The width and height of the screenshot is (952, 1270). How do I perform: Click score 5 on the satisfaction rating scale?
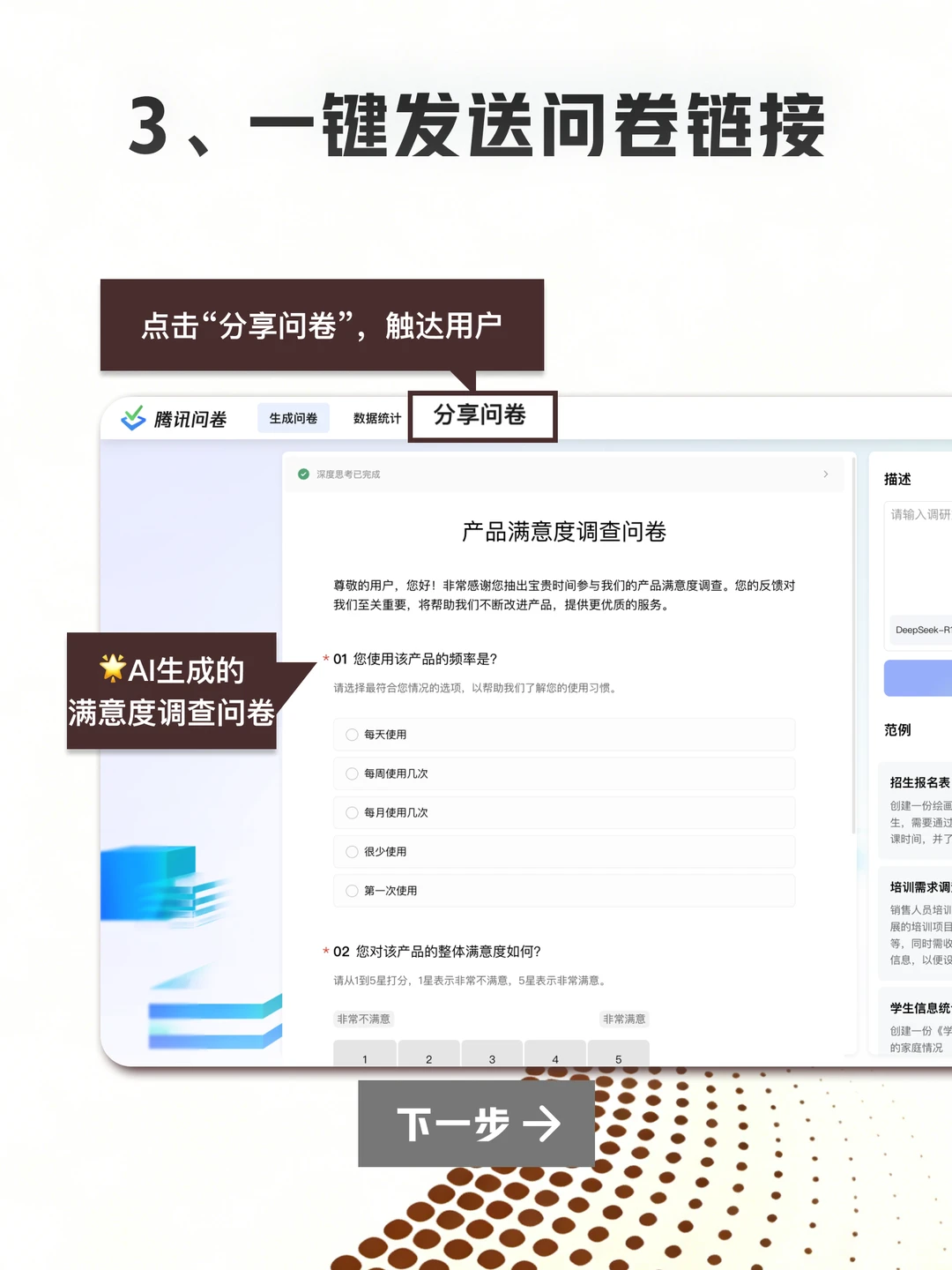click(618, 1058)
